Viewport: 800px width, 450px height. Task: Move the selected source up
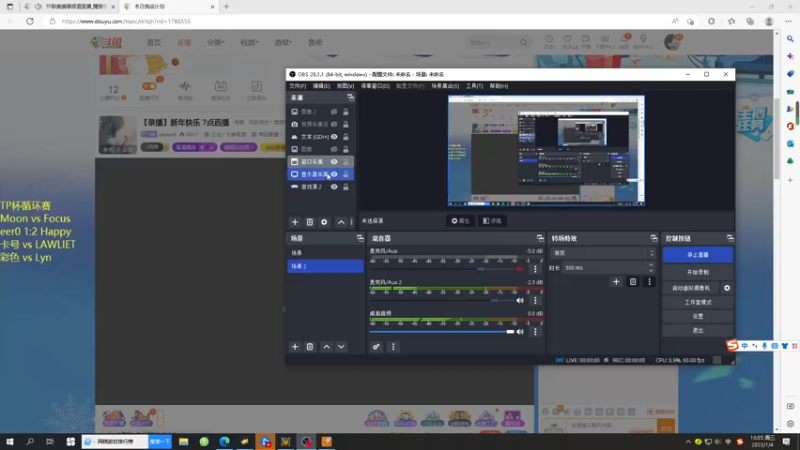[341, 222]
